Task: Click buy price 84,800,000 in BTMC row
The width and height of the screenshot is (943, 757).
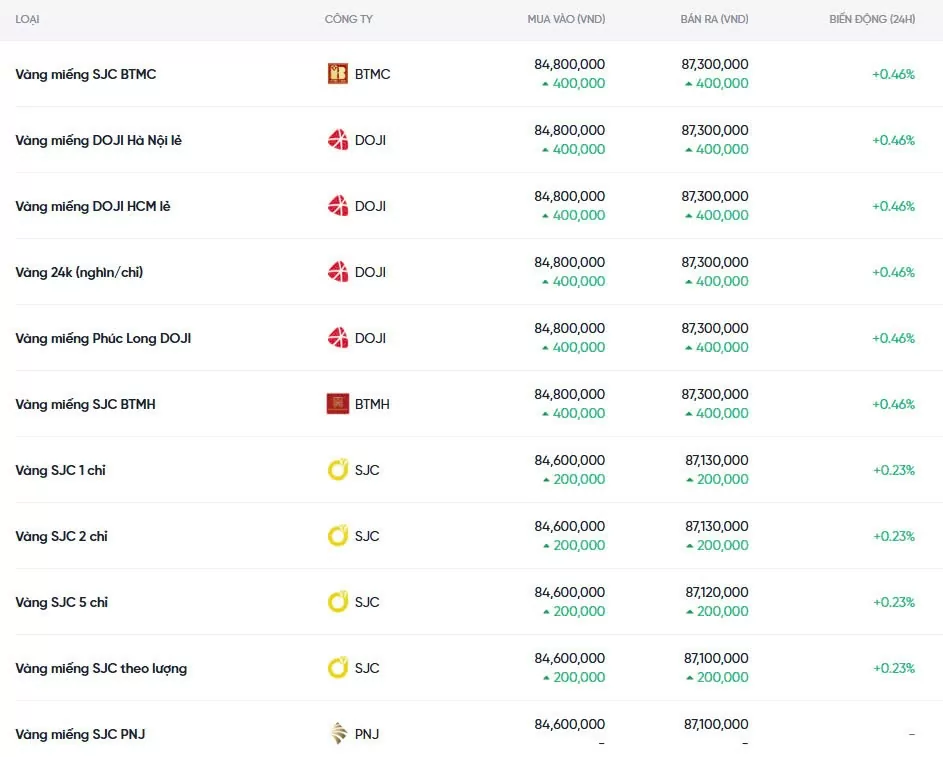Action: coord(570,64)
